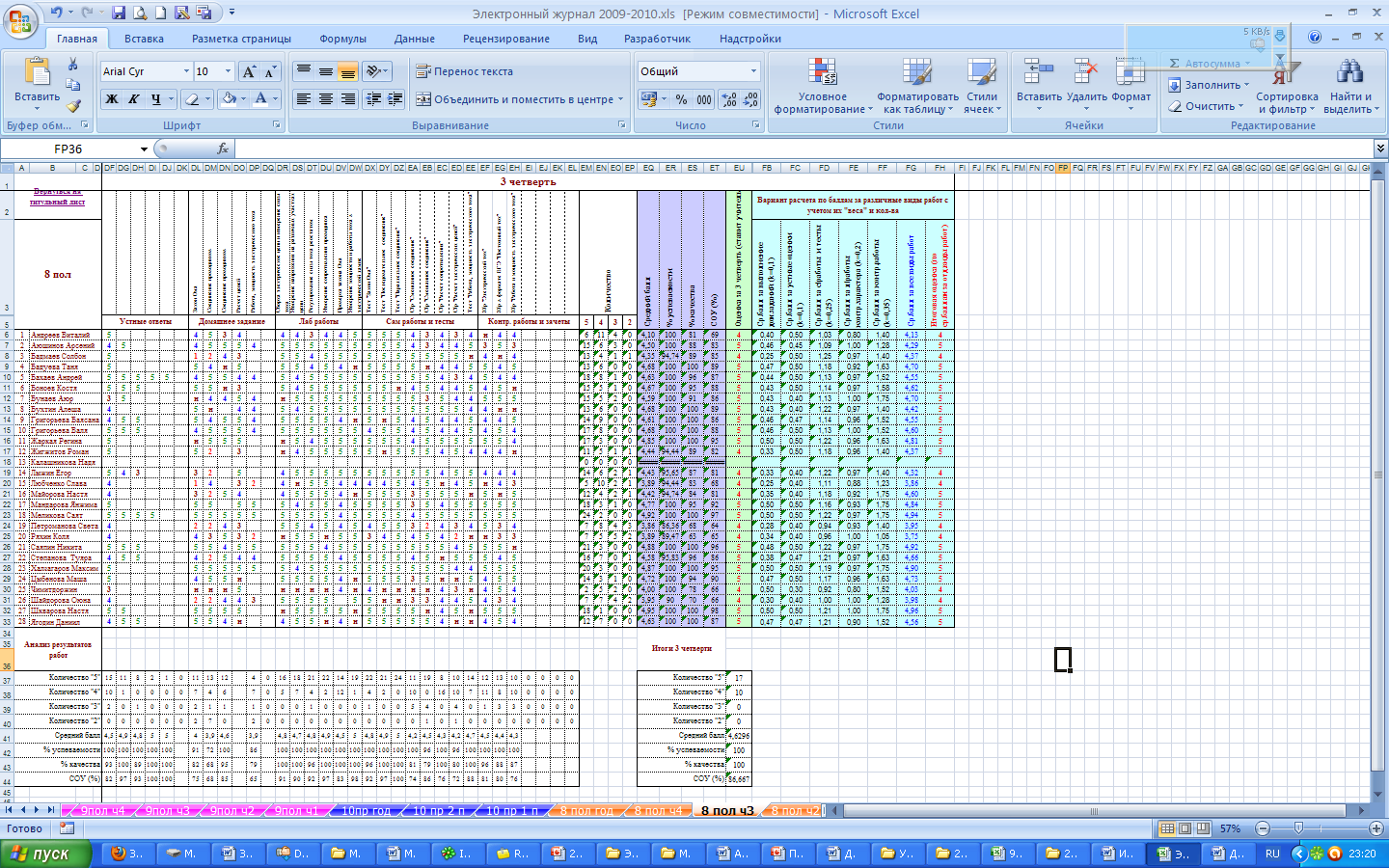Screen dimensions: 1389x868
Task: Switch to Normal view in status bar
Action: coord(1168,828)
